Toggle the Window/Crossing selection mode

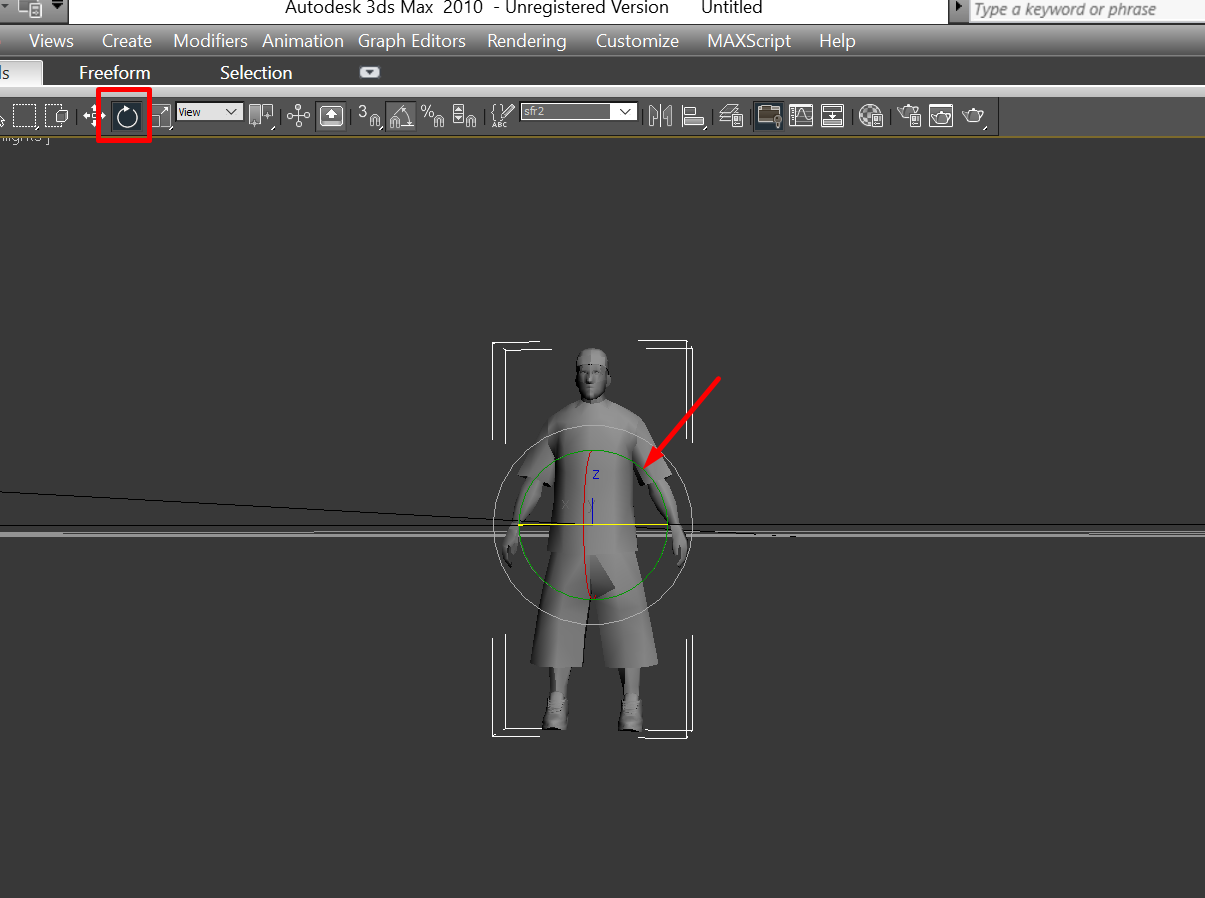coord(57,116)
